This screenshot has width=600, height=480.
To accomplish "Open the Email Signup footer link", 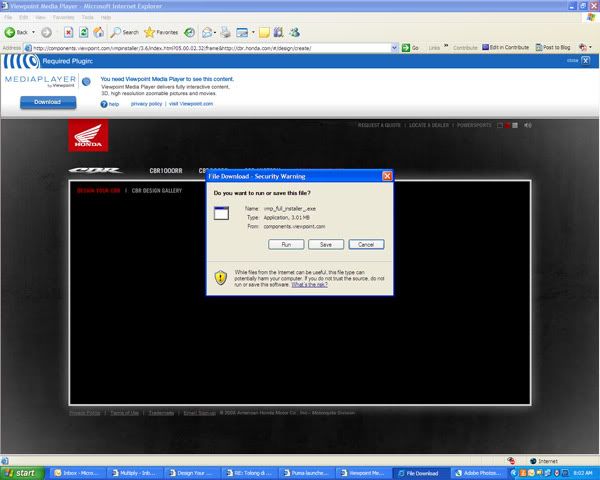I will click(x=199, y=413).
